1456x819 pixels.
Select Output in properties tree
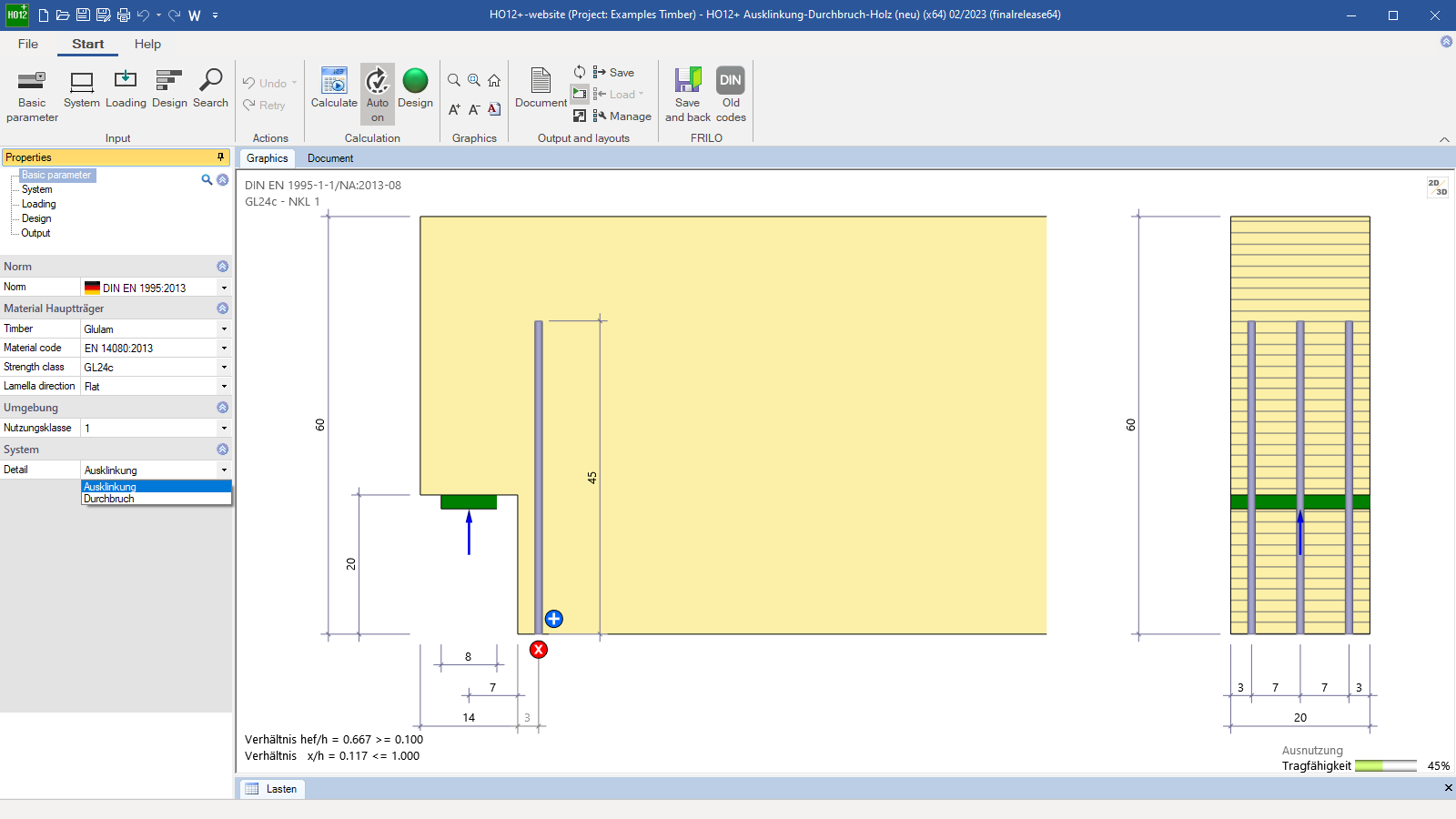(x=36, y=233)
